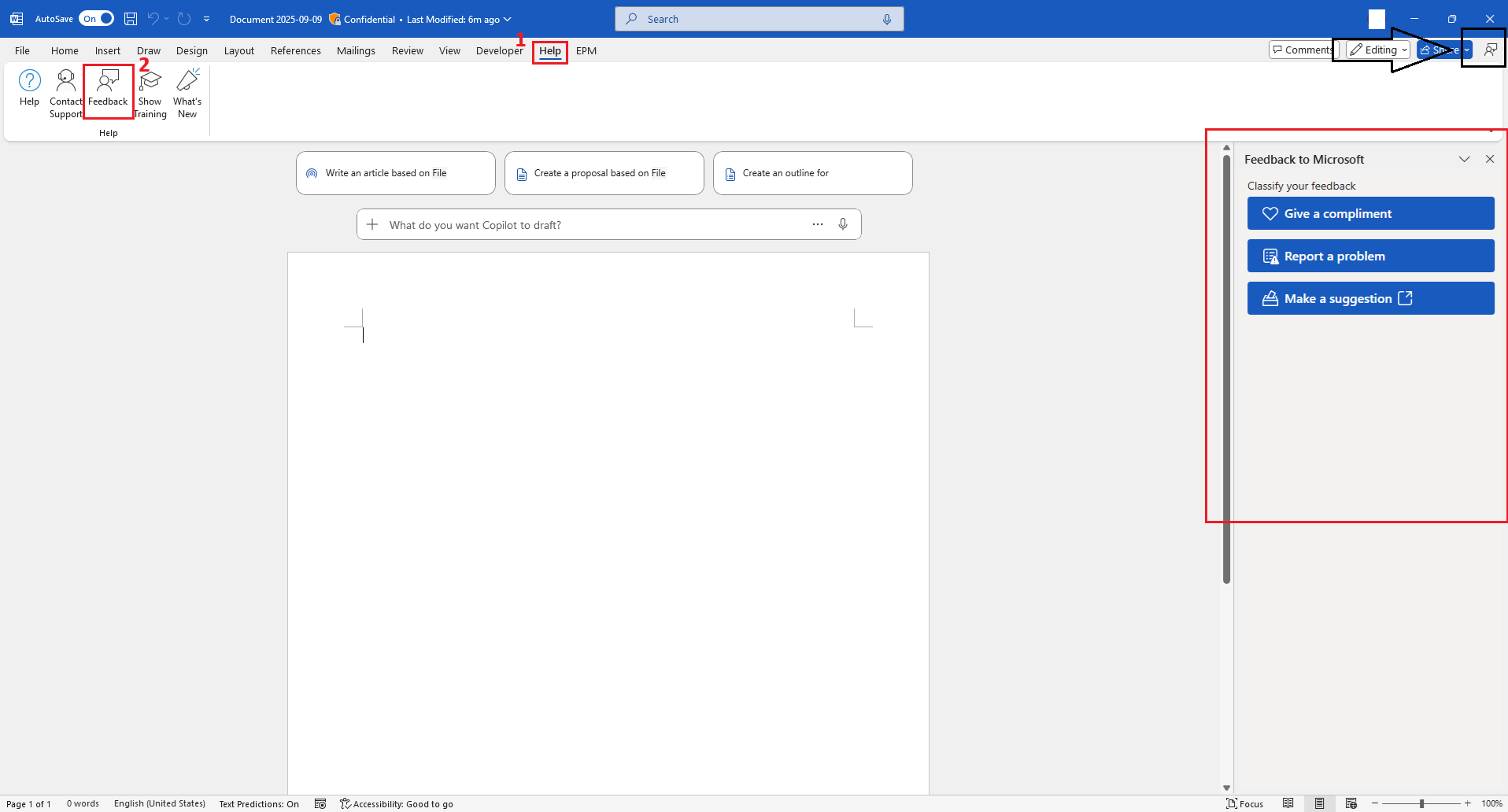This screenshot has height=812, width=1508.
Task: Collapse the Feedback to Microsoft pane chevron
Action: pyautogui.click(x=1464, y=159)
